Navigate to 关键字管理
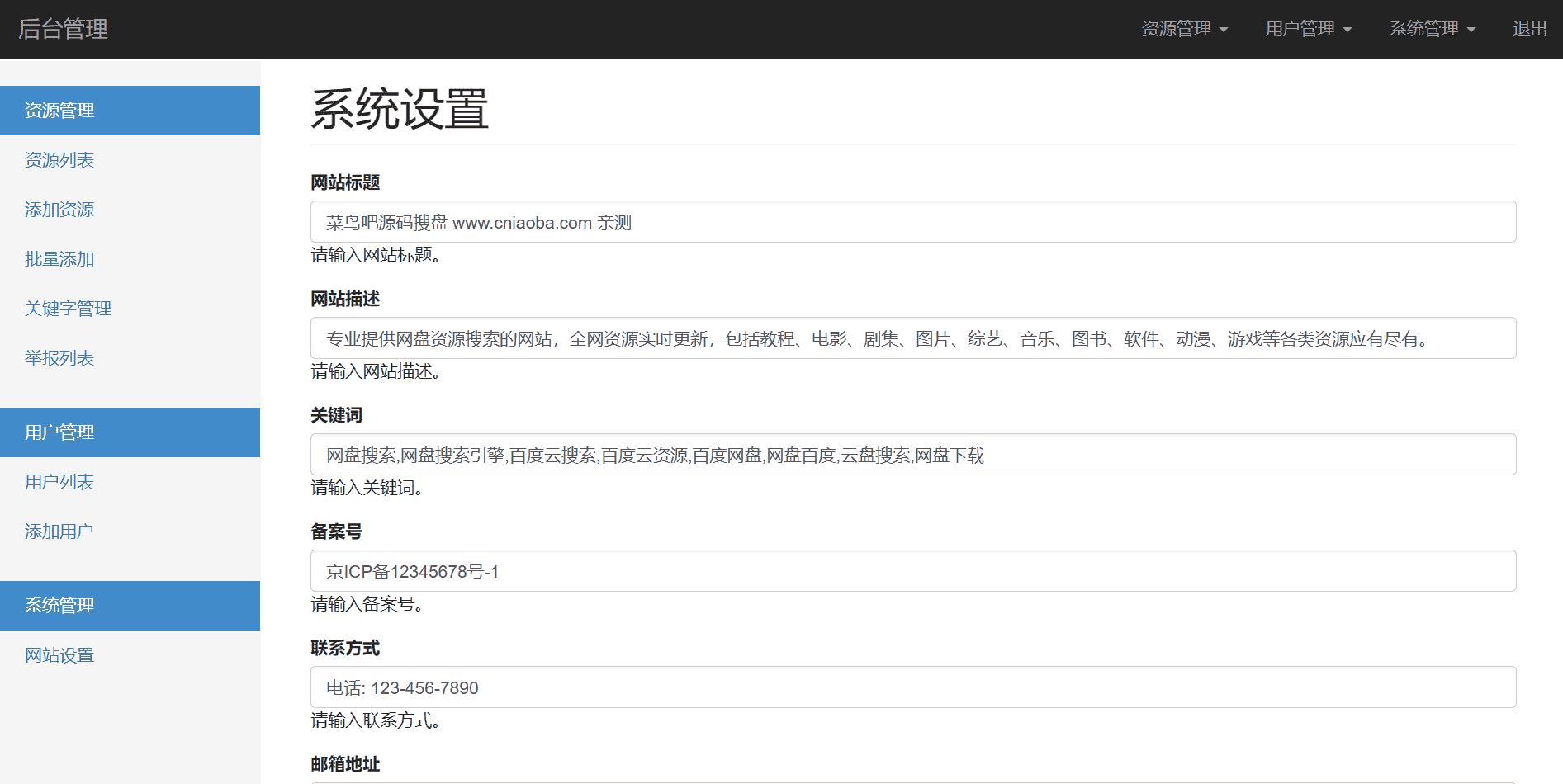 68,309
